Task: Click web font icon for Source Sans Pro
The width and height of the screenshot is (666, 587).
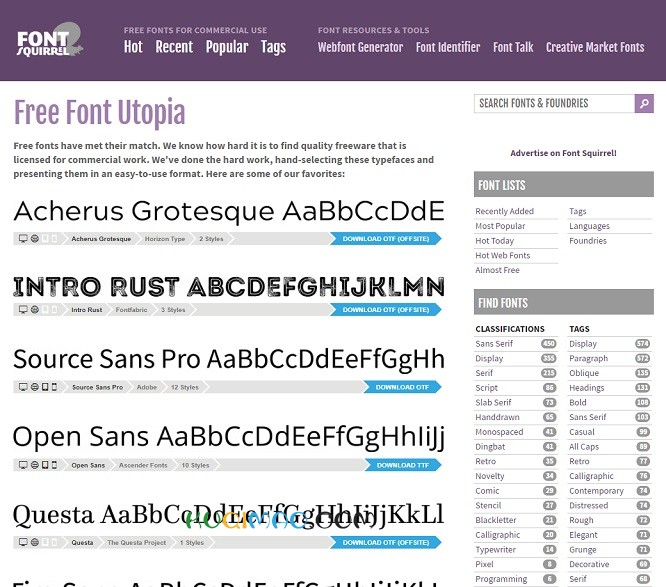Action: 35,387
